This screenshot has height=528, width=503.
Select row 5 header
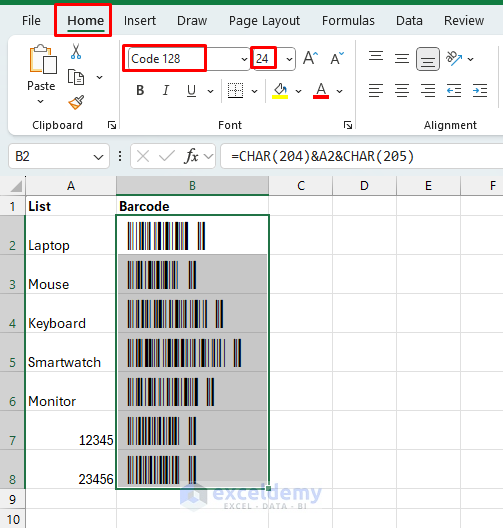[12, 353]
